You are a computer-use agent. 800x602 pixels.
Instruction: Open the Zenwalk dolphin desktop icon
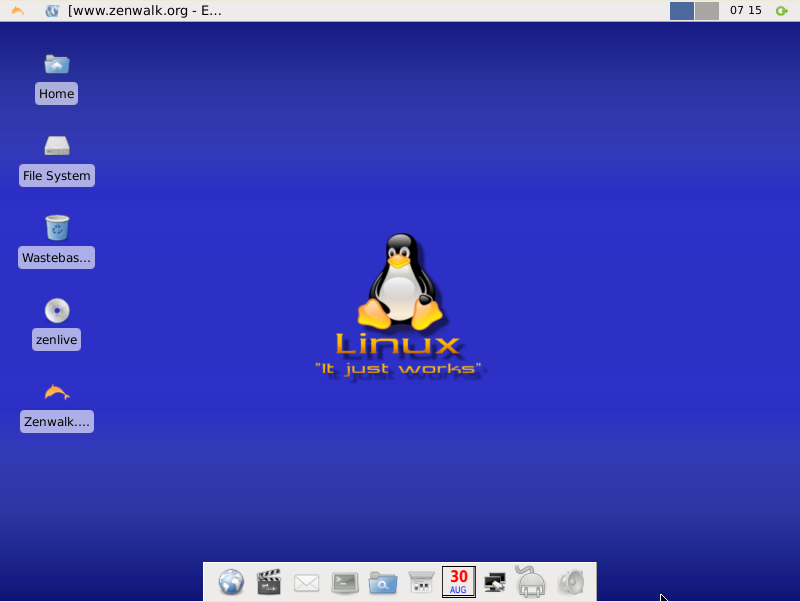[57, 392]
